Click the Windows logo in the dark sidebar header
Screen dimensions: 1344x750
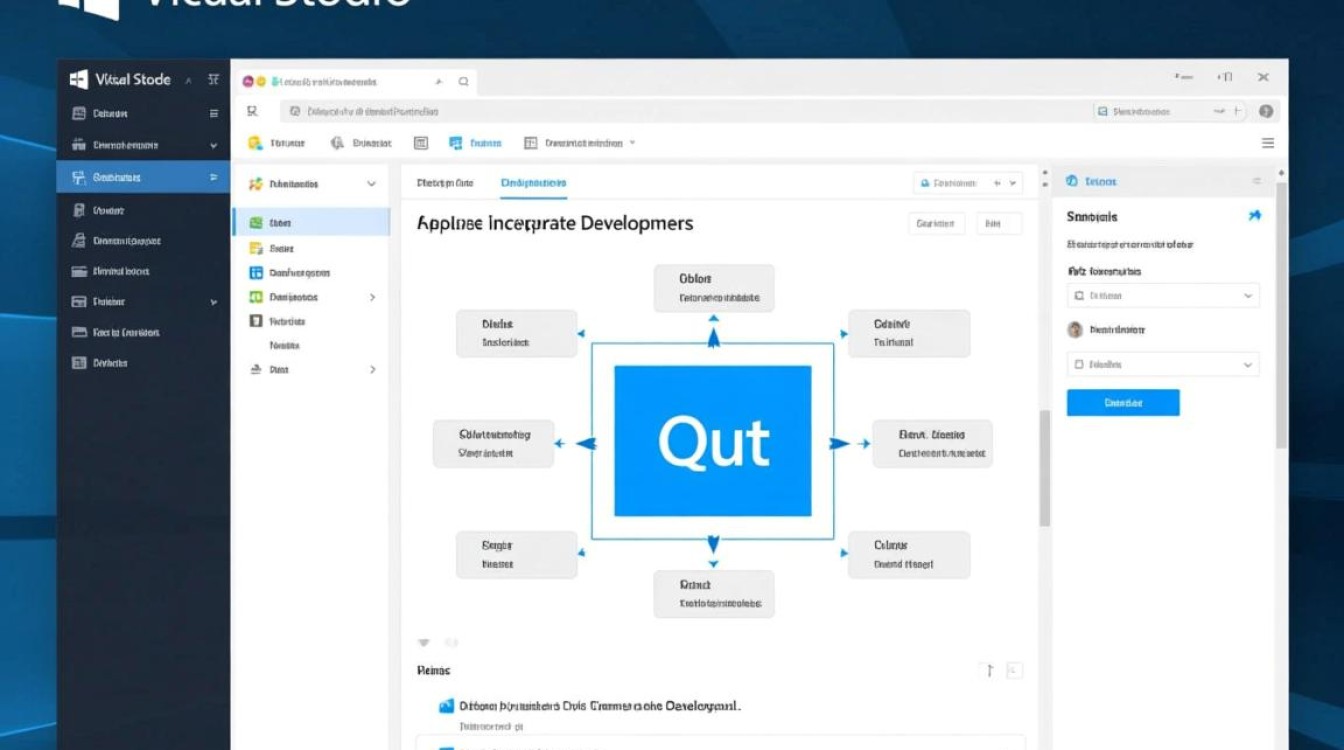click(79, 80)
